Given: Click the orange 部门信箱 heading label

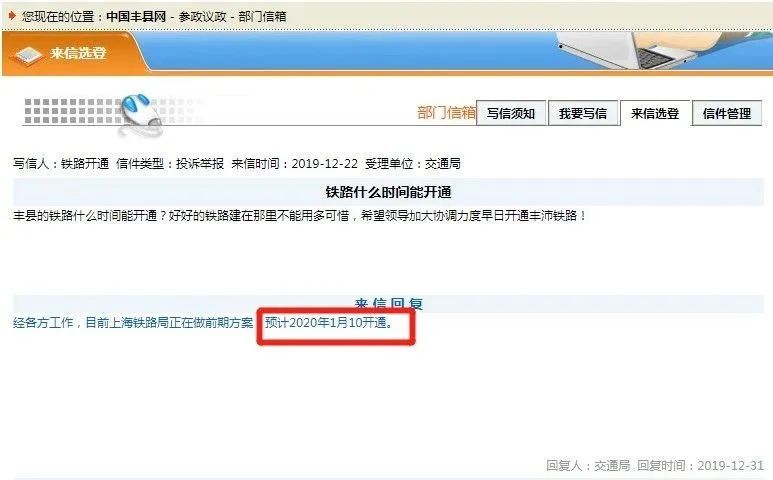Looking at the screenshot, I should pyautogui.click(x=446, y=113).
